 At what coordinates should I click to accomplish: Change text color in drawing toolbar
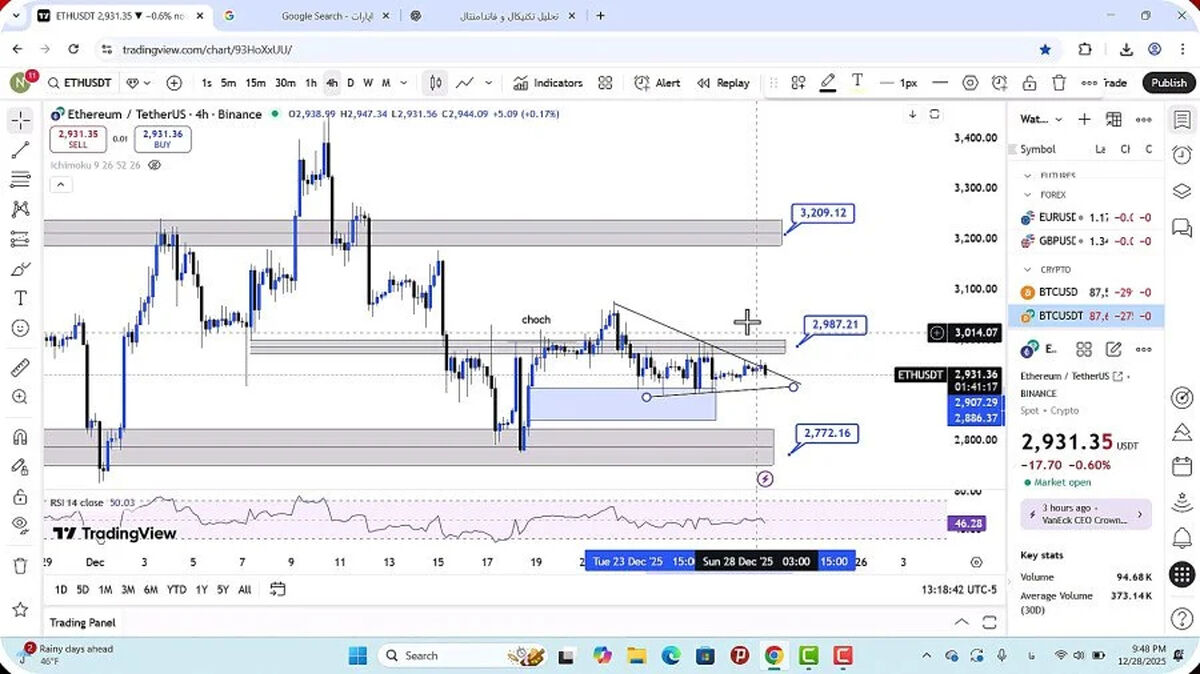pyautogui.click(x=857, y=82)
